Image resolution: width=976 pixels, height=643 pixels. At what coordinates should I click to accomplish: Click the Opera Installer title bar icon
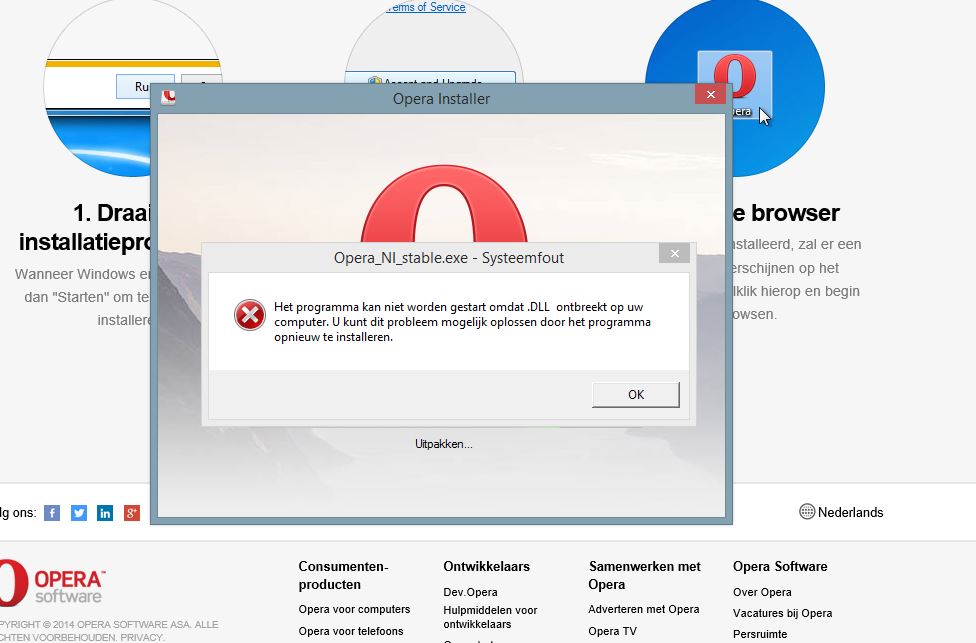tap(168, 98)
